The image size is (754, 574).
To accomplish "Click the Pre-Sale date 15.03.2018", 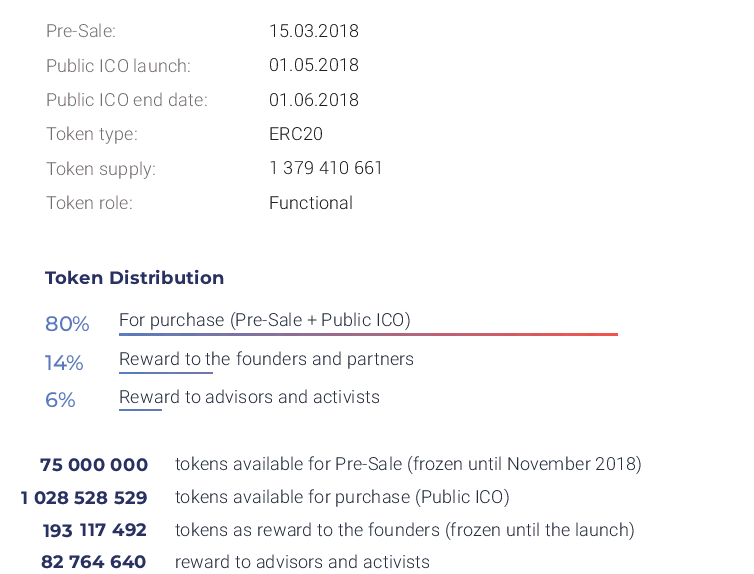I will 313,31.
